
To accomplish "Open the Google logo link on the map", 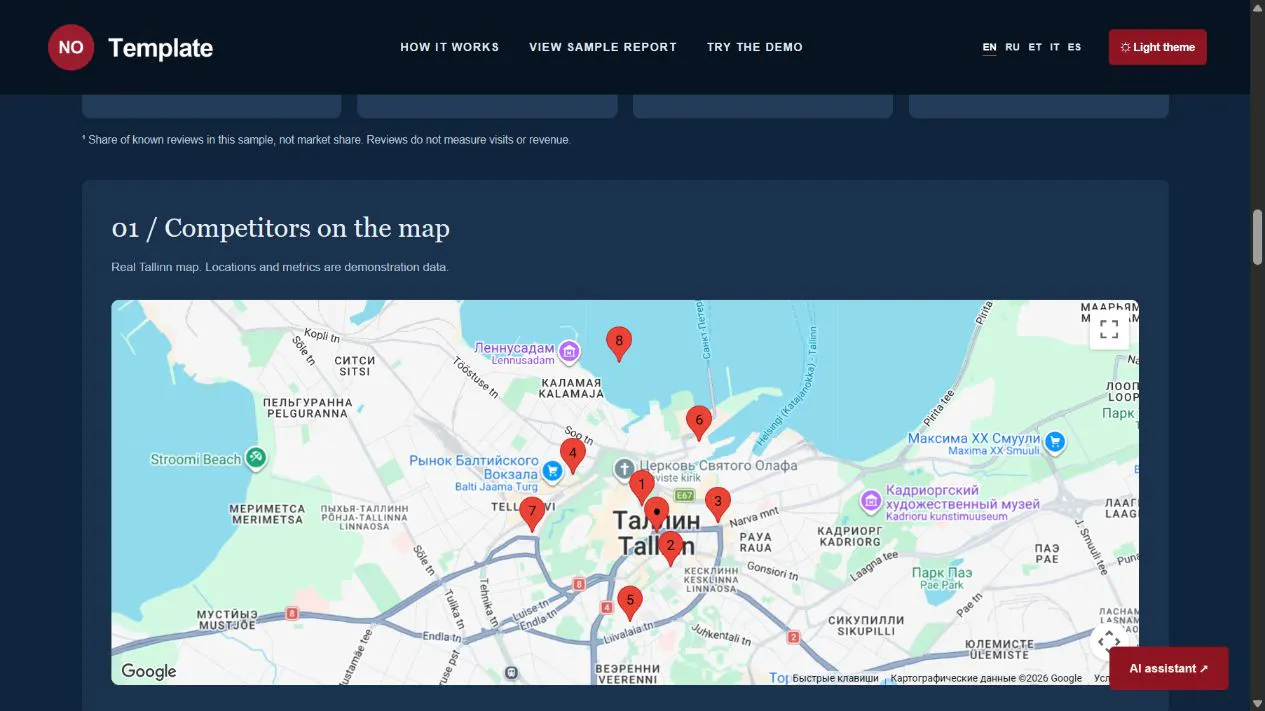I will [149, 672].
